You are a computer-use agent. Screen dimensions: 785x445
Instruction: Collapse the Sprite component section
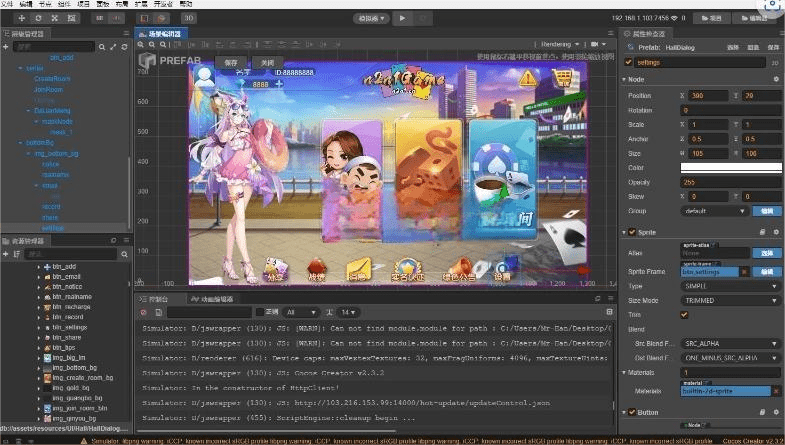pos(624,232)
